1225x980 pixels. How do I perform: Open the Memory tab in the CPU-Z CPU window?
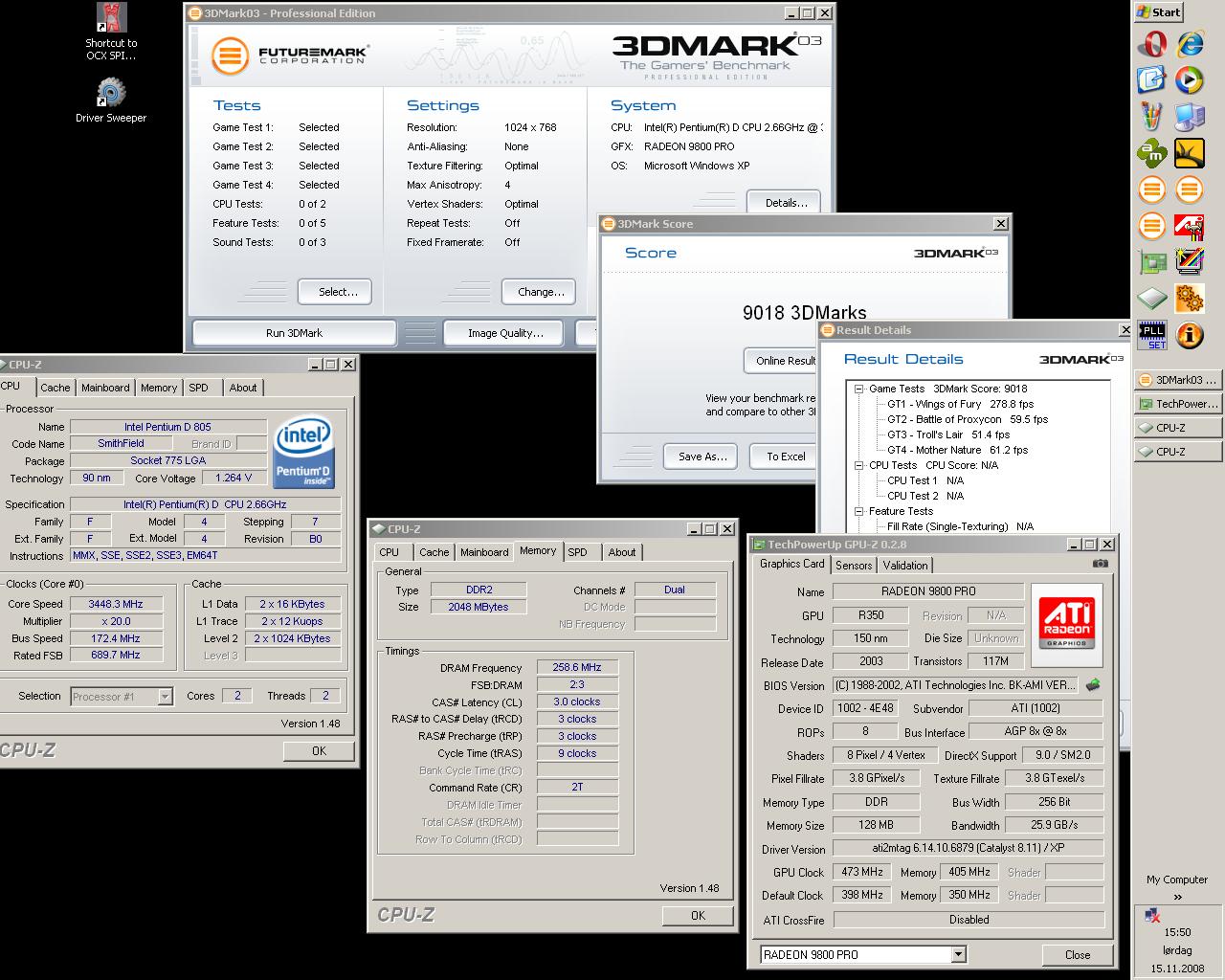coord(159,388)
